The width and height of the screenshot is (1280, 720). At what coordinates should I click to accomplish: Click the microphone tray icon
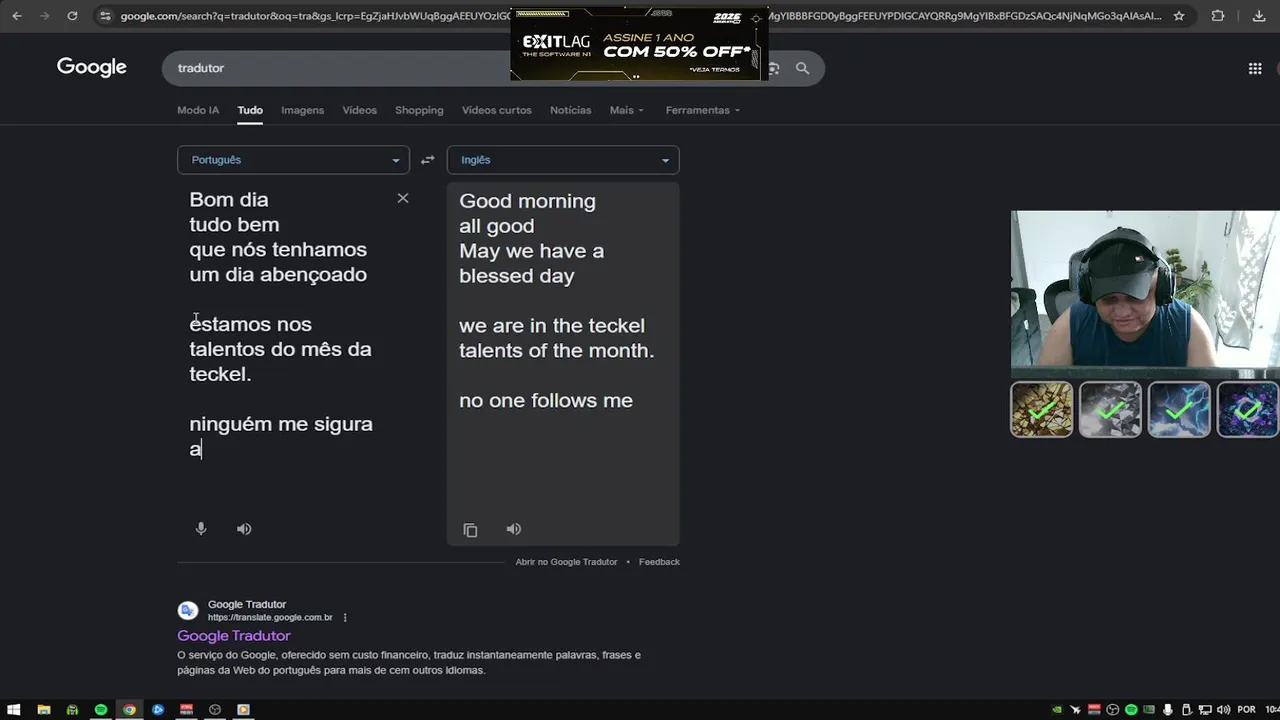(x=1168, y=710)
